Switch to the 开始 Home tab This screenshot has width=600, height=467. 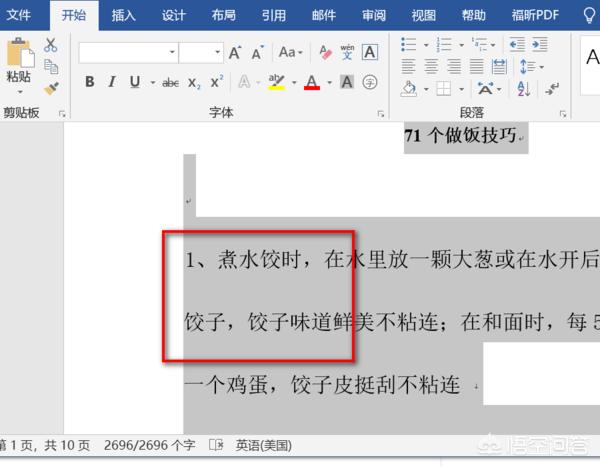coord(74,15)
